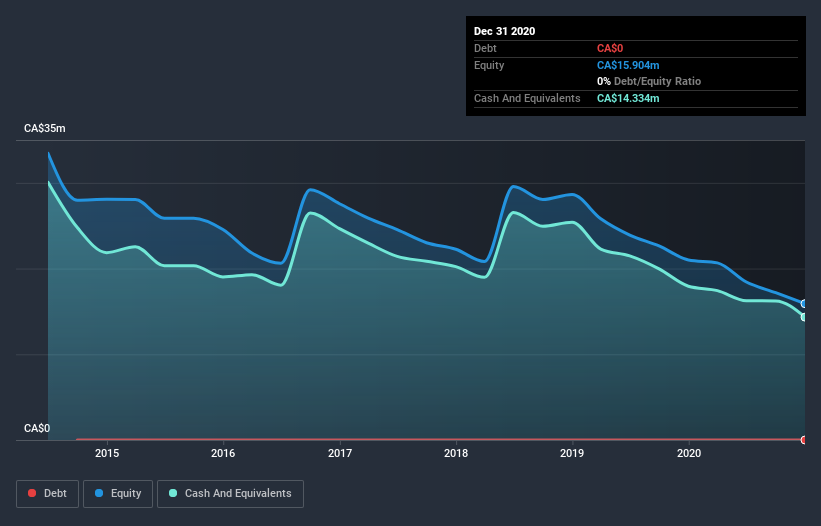This screenshot has width=821, height=526.
Task: Click the red CA$0 debt value
Action: (610, 48)
